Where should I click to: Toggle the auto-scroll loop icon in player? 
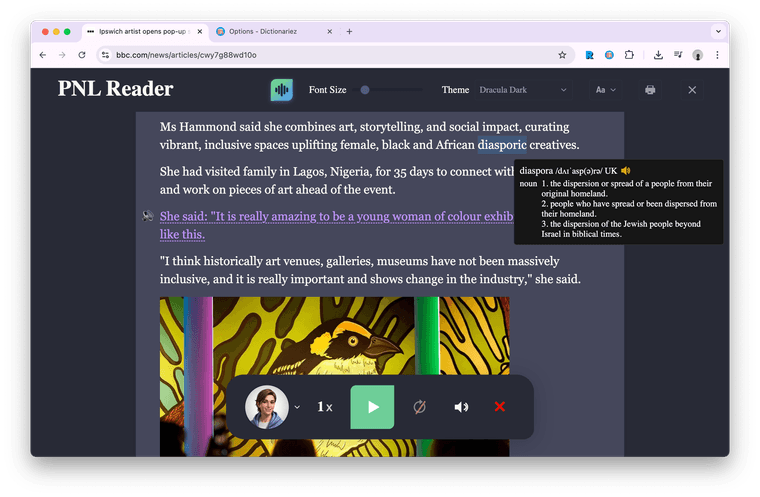tap(420, 407)
